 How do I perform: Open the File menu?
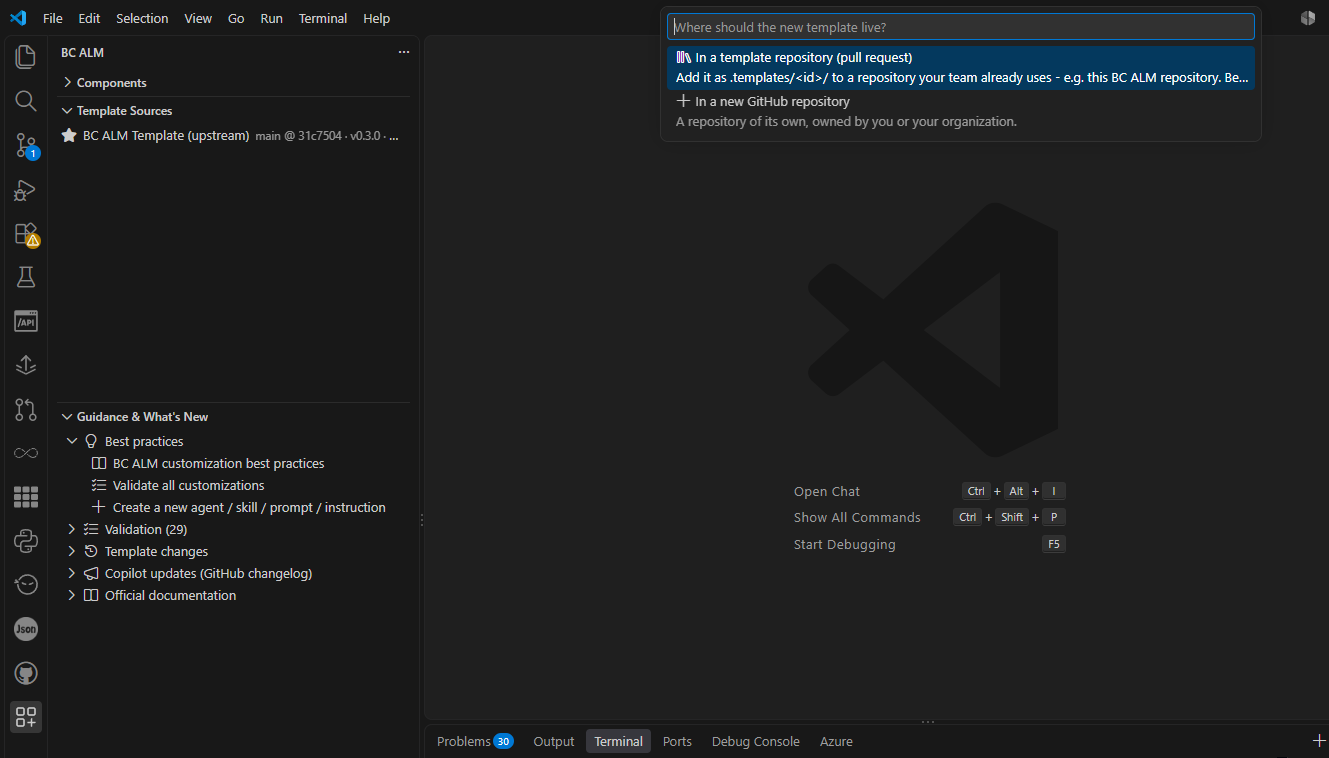pyautogui.click(x=53, y=18)
